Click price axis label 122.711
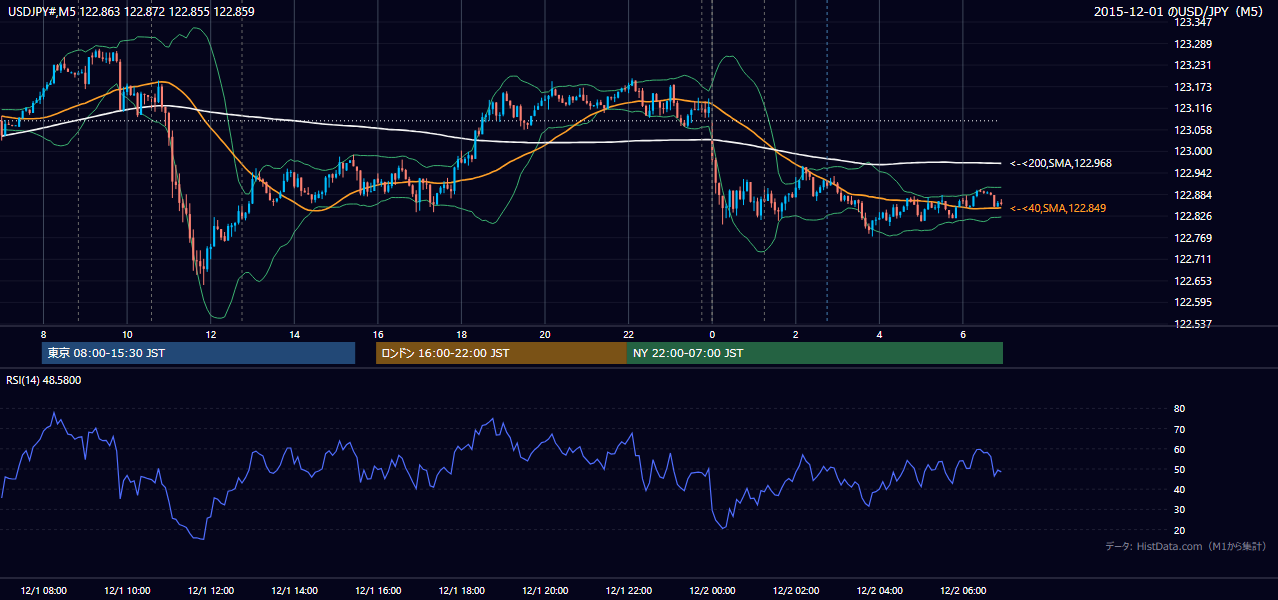The image size is (1278, 600). pos(1192,259)
